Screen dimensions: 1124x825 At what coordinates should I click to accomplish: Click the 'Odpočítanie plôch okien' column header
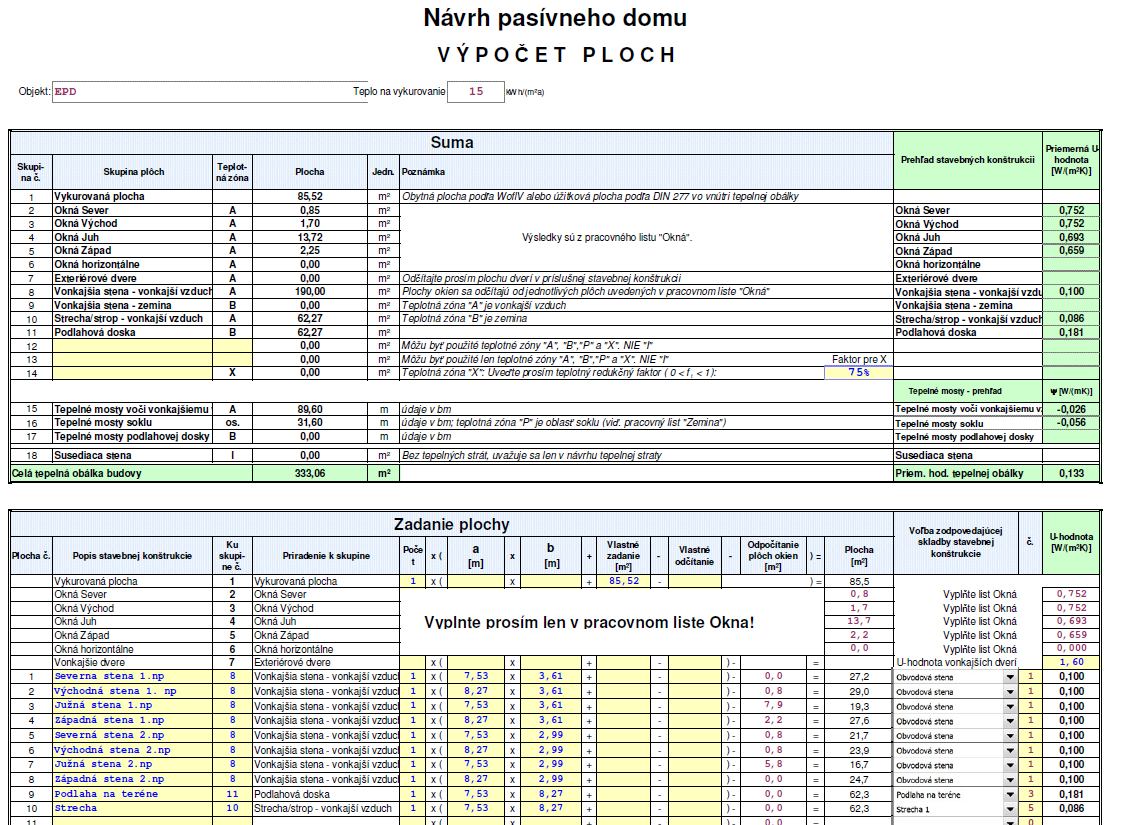pyautogui.click(x=773, y=555)
